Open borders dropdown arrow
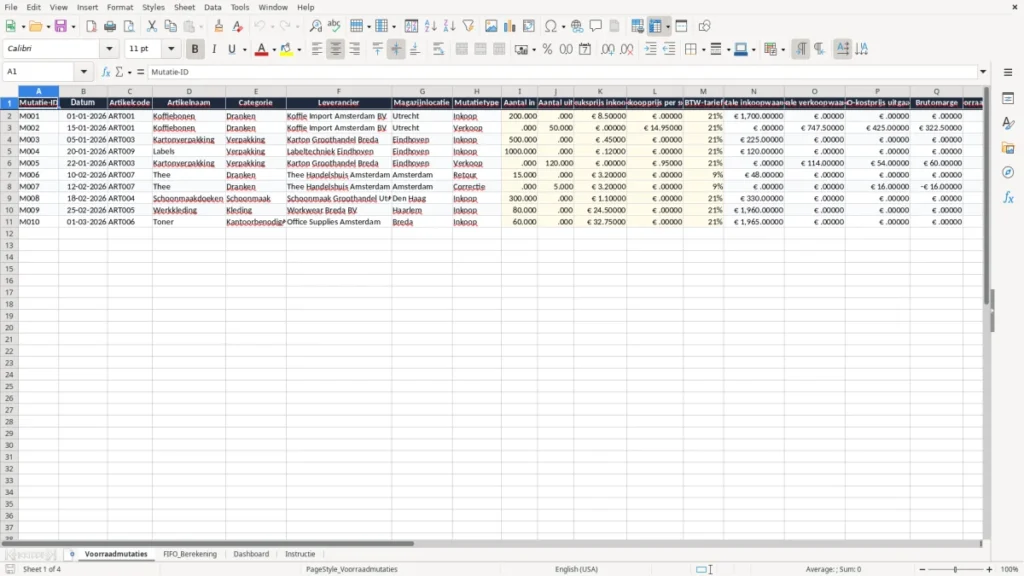Screen dimensions: 1024x576 (703, 50)
